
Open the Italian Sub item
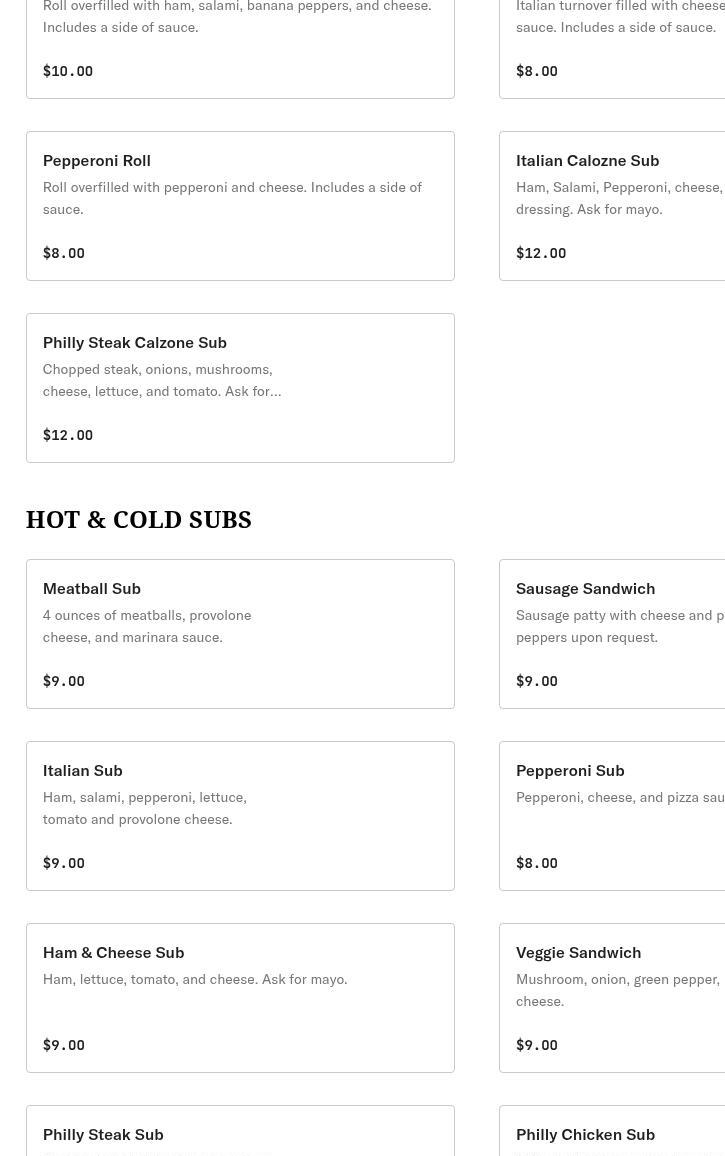point(240,816)
